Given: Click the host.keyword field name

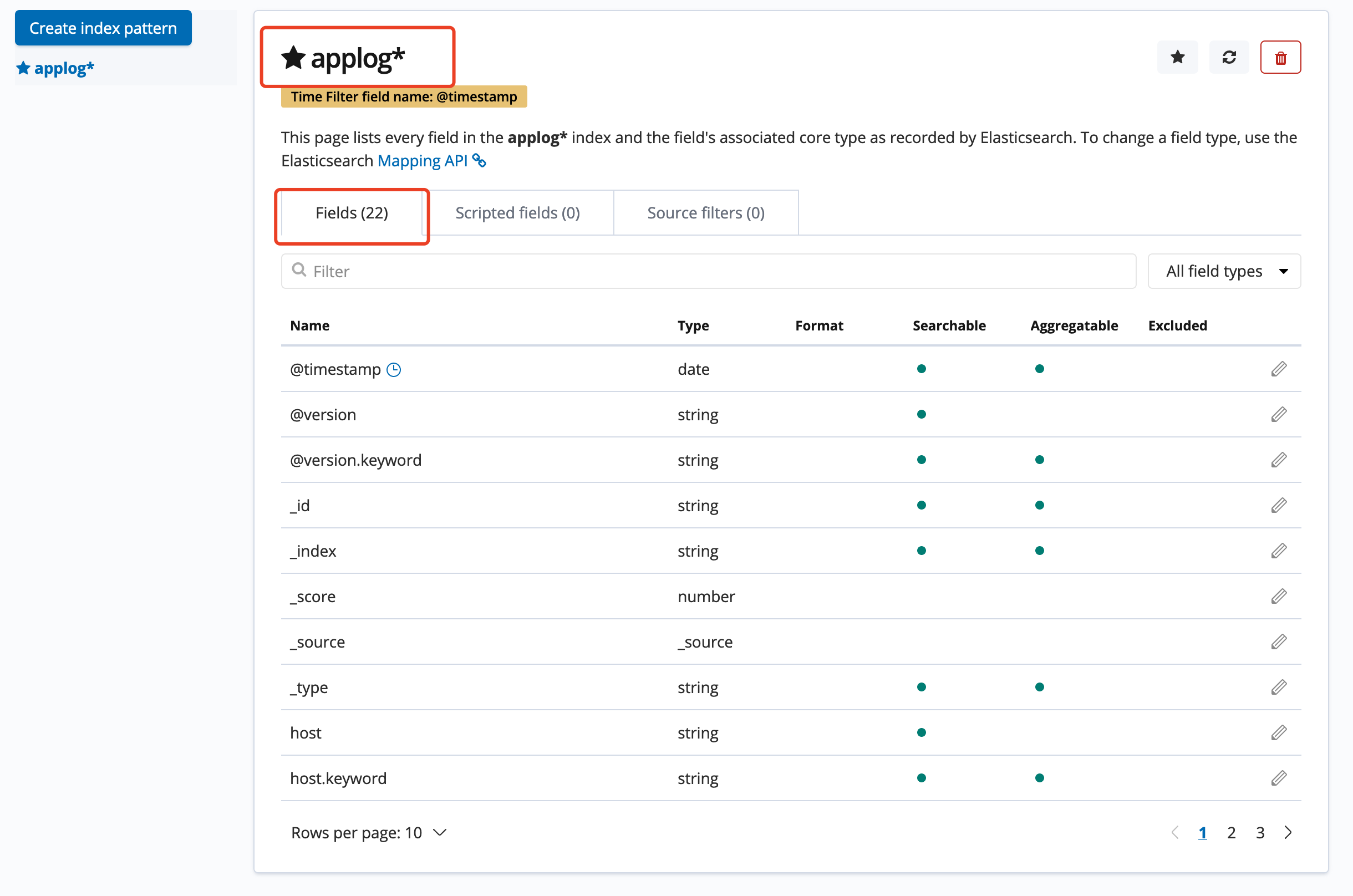Looking at the screenshot, I should (338, 778).
